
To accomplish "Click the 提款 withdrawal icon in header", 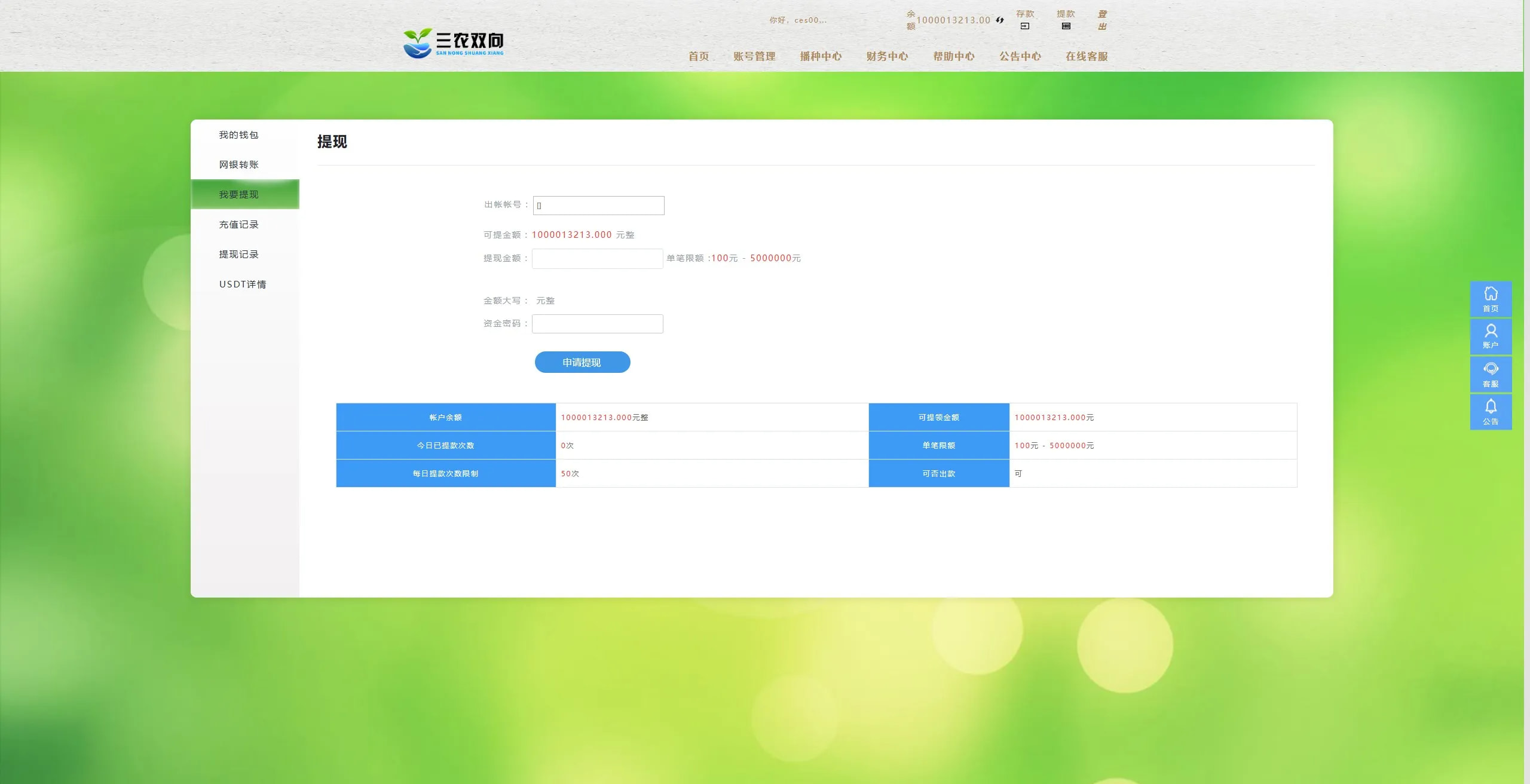I will [1066, 26].
